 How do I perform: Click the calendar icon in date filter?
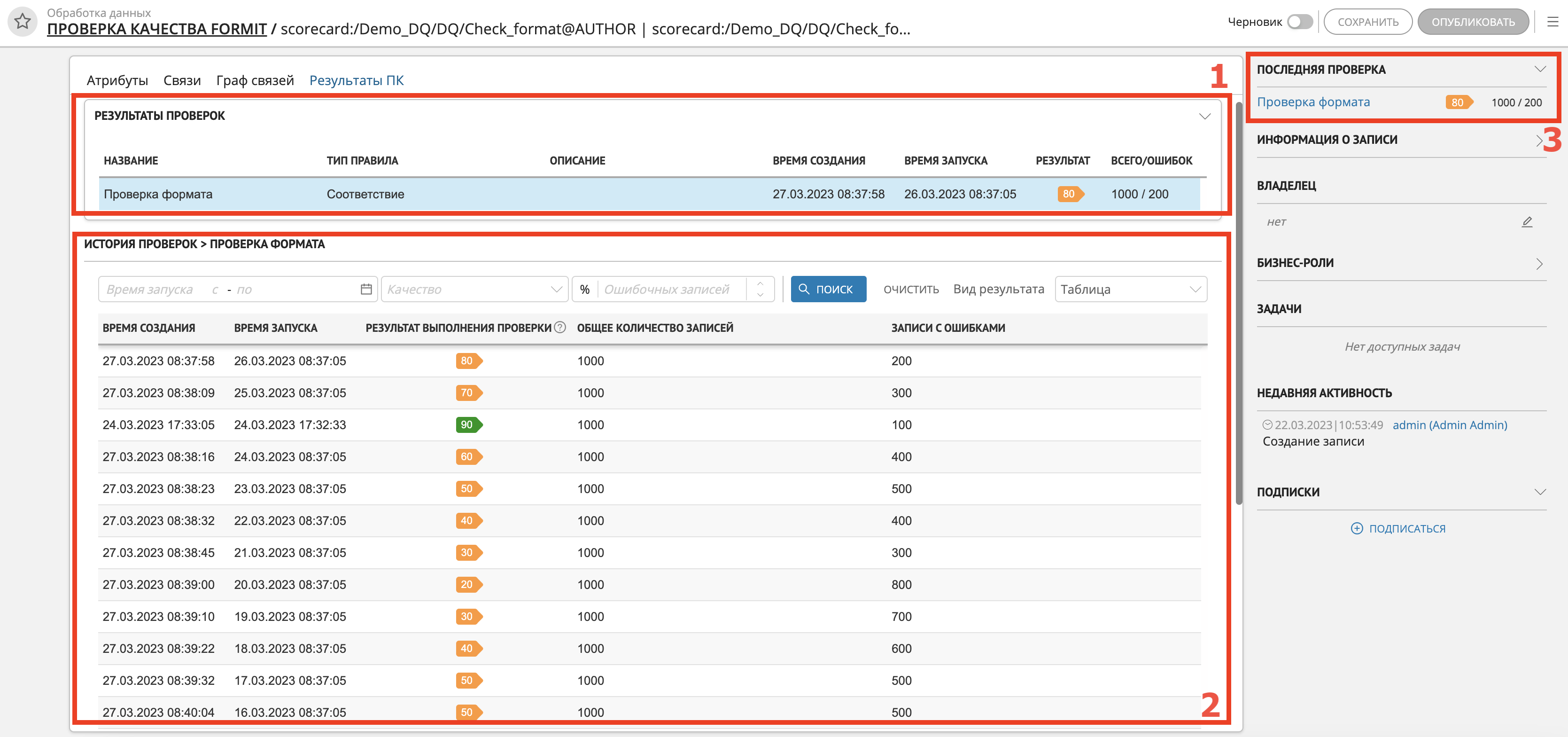click(x=366, y=290)
